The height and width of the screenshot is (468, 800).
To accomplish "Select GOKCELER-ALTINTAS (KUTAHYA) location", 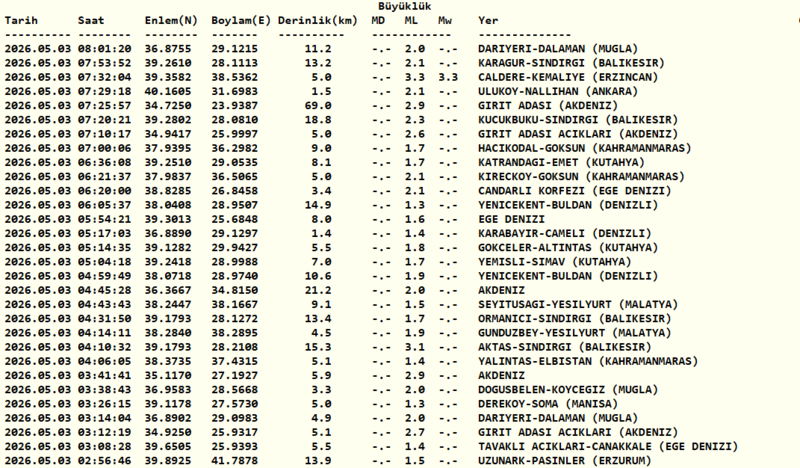I will (568, 248).
